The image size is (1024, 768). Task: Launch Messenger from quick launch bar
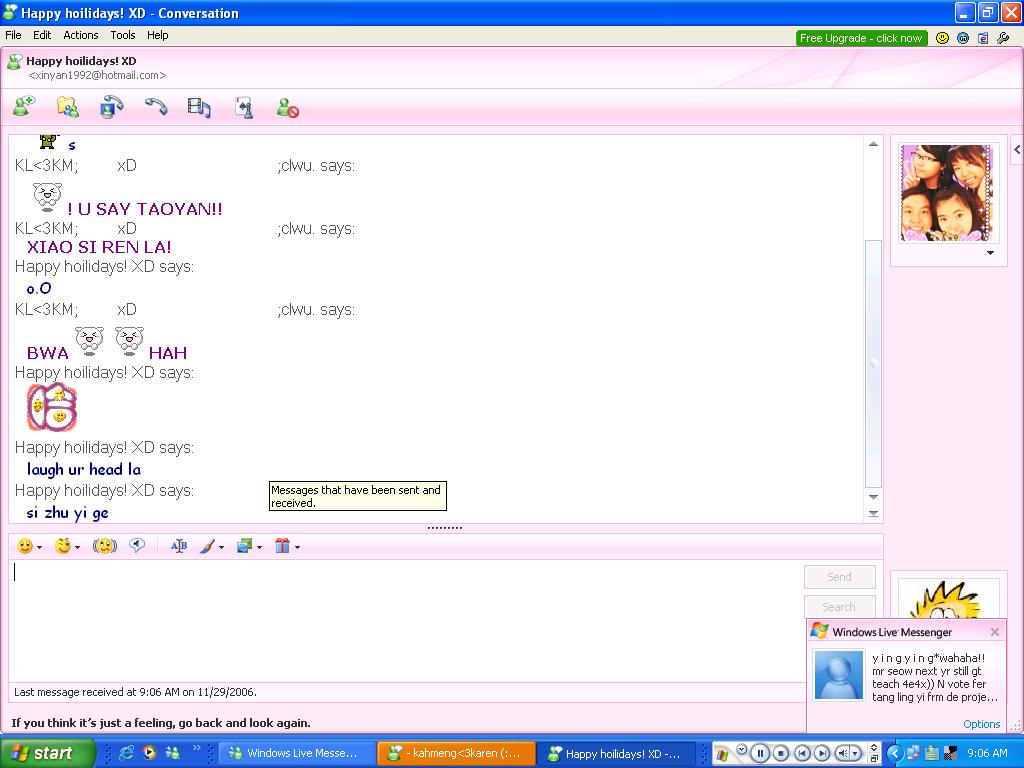point(173,753)
